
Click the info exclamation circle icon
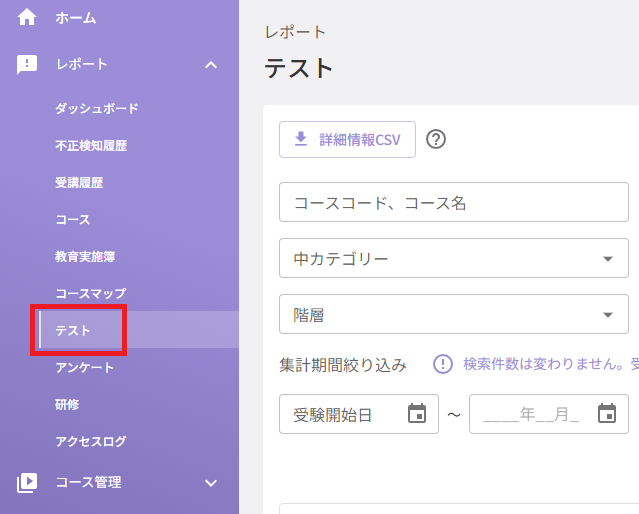(x=443, y=364)
